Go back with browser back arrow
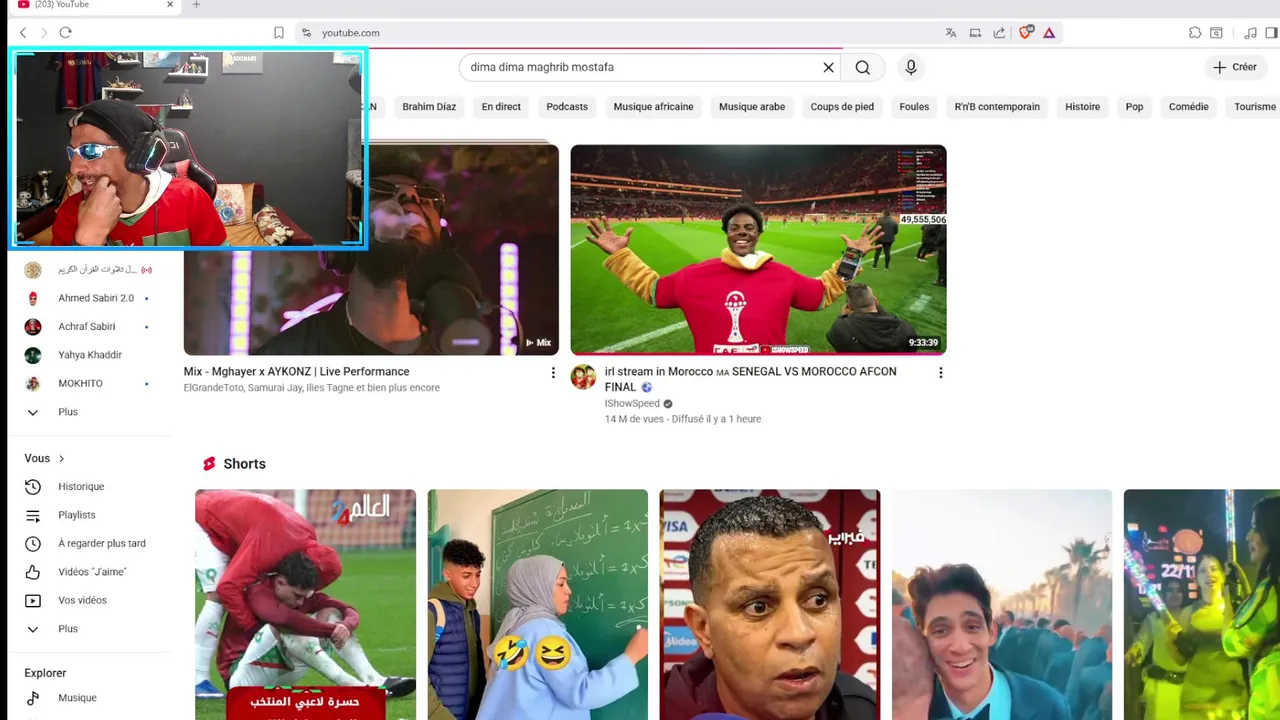This screenshot has height=720, width=1280. [23, 33]
